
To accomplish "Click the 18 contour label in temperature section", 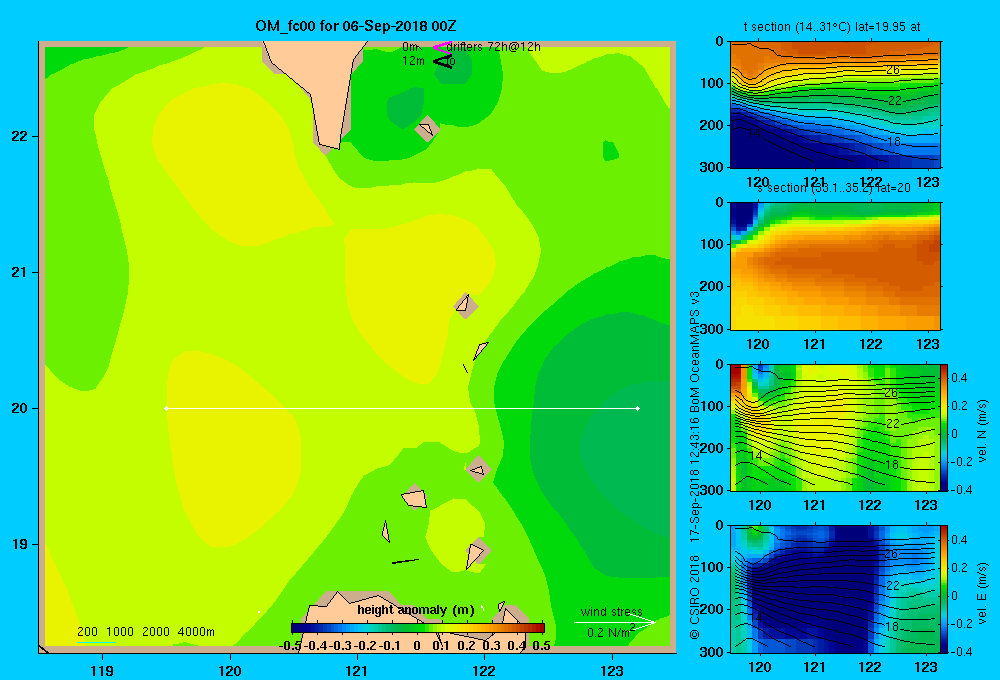I will click(x=894, y=142).
